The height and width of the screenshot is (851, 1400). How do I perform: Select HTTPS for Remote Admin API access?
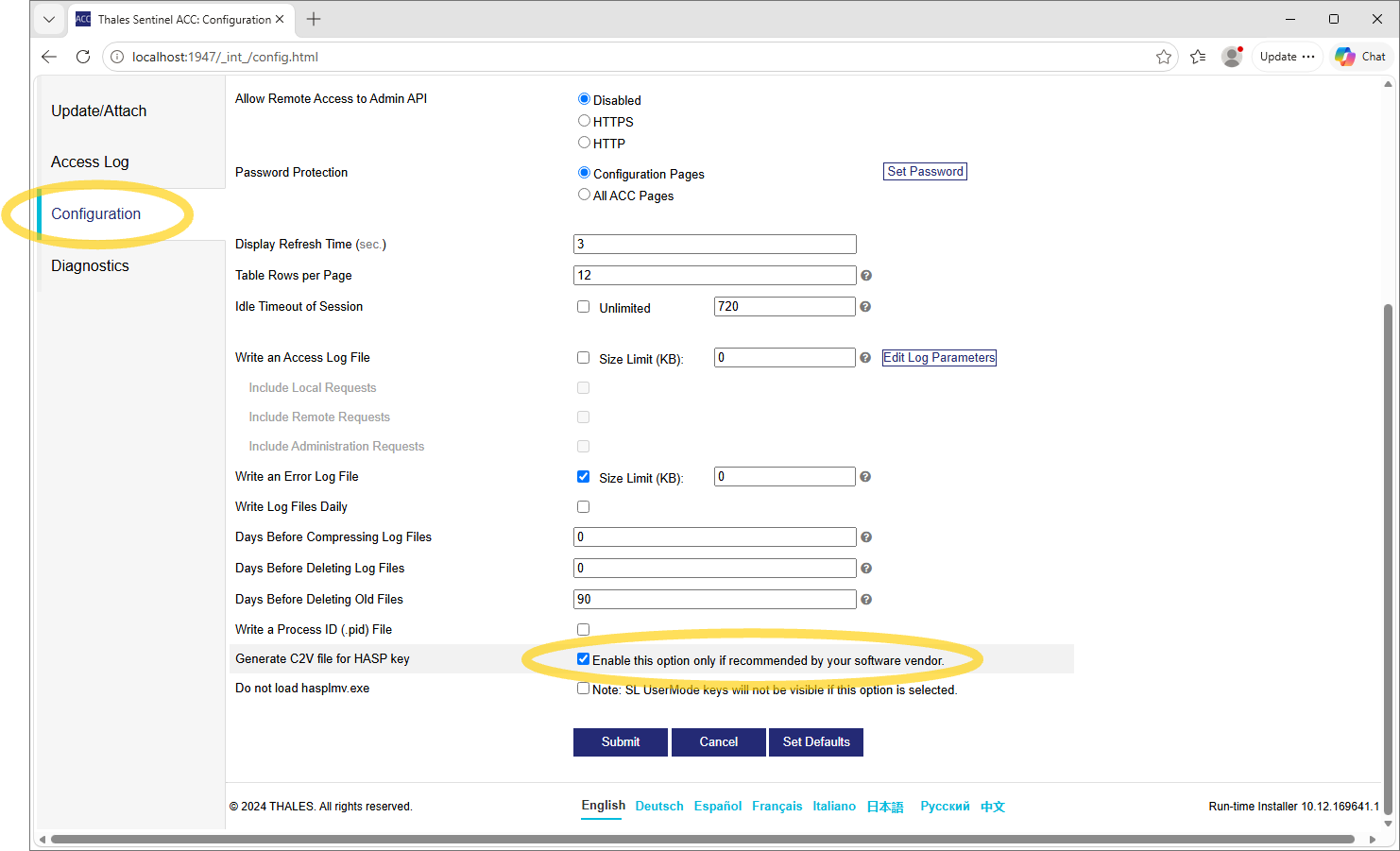coord(584,121)
